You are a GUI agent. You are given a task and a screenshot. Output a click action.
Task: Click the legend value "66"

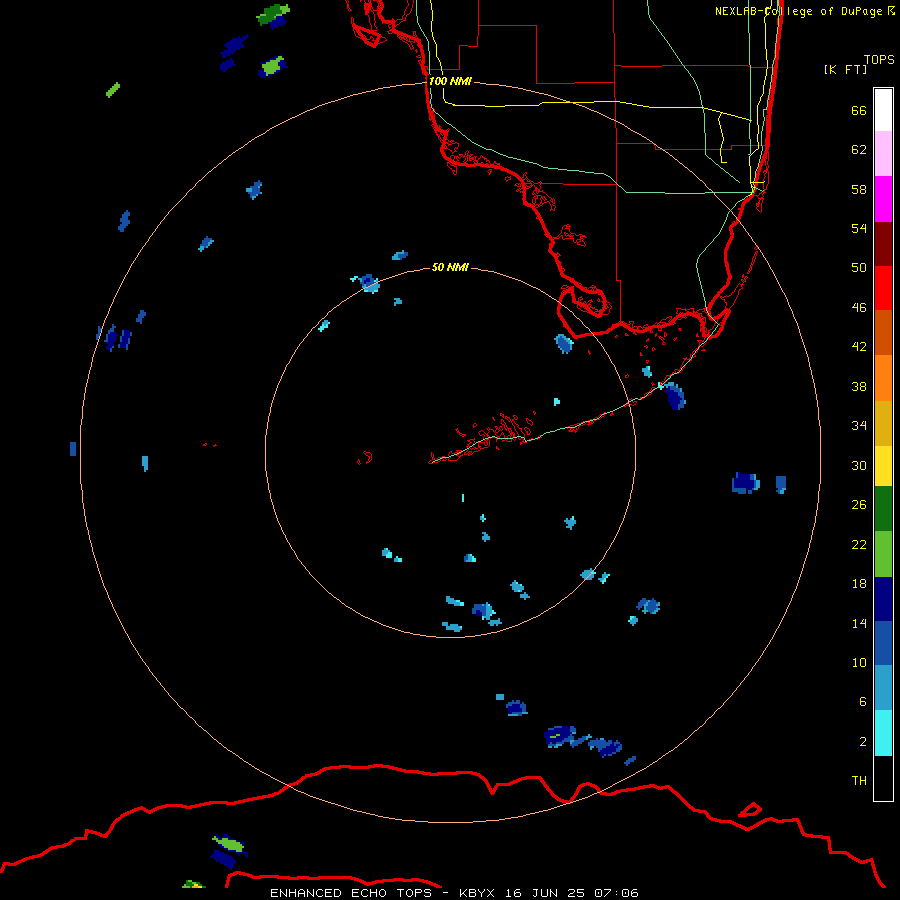[x=859, y=110]
